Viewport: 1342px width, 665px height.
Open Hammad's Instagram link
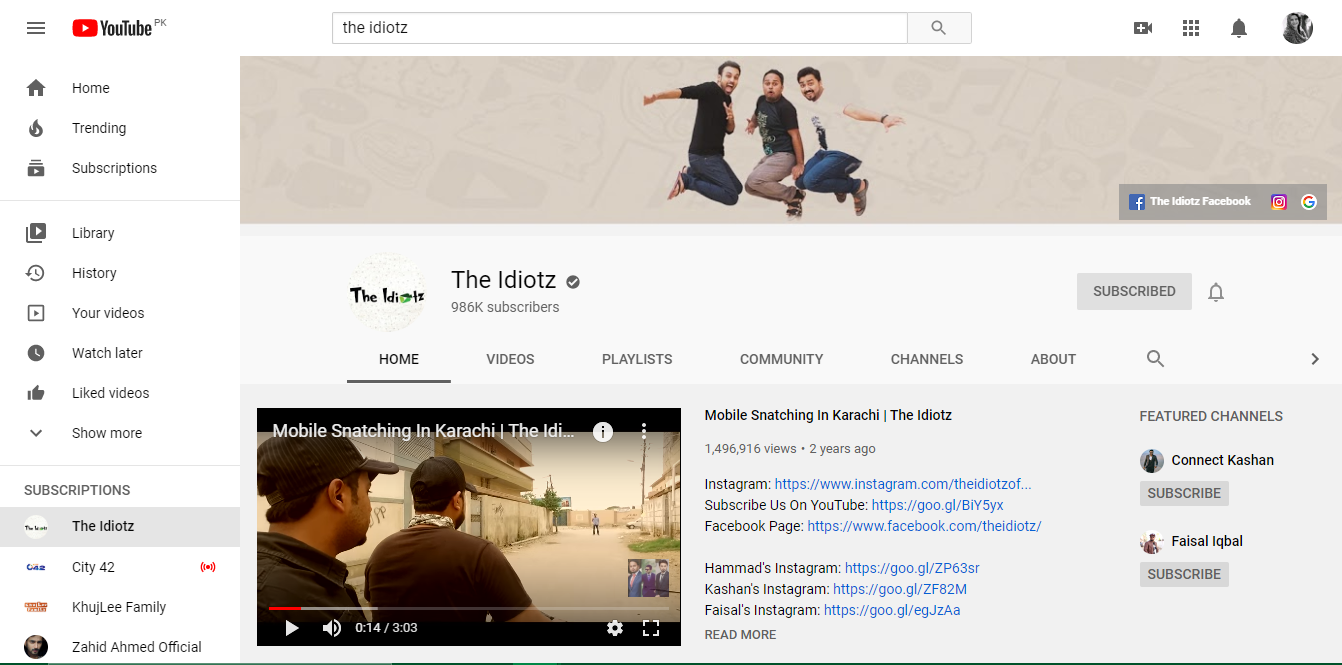[x=912, y=568]
